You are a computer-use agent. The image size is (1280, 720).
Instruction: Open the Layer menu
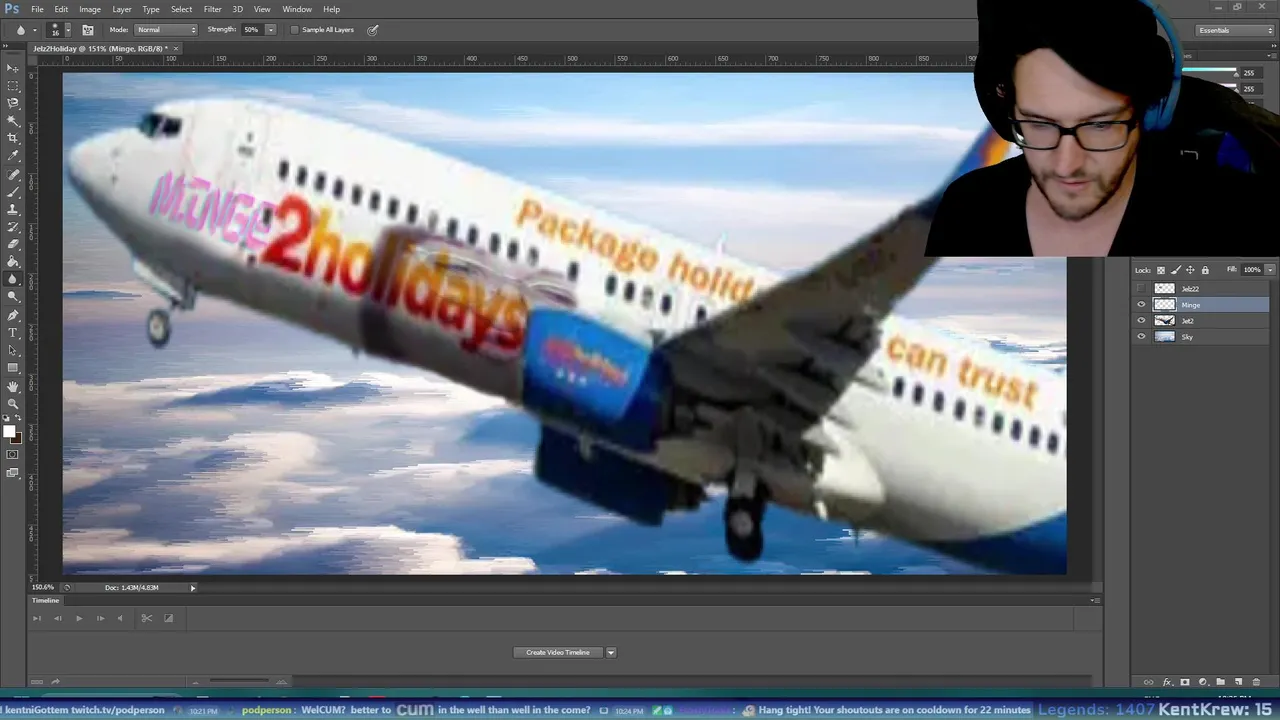[122, 9]
